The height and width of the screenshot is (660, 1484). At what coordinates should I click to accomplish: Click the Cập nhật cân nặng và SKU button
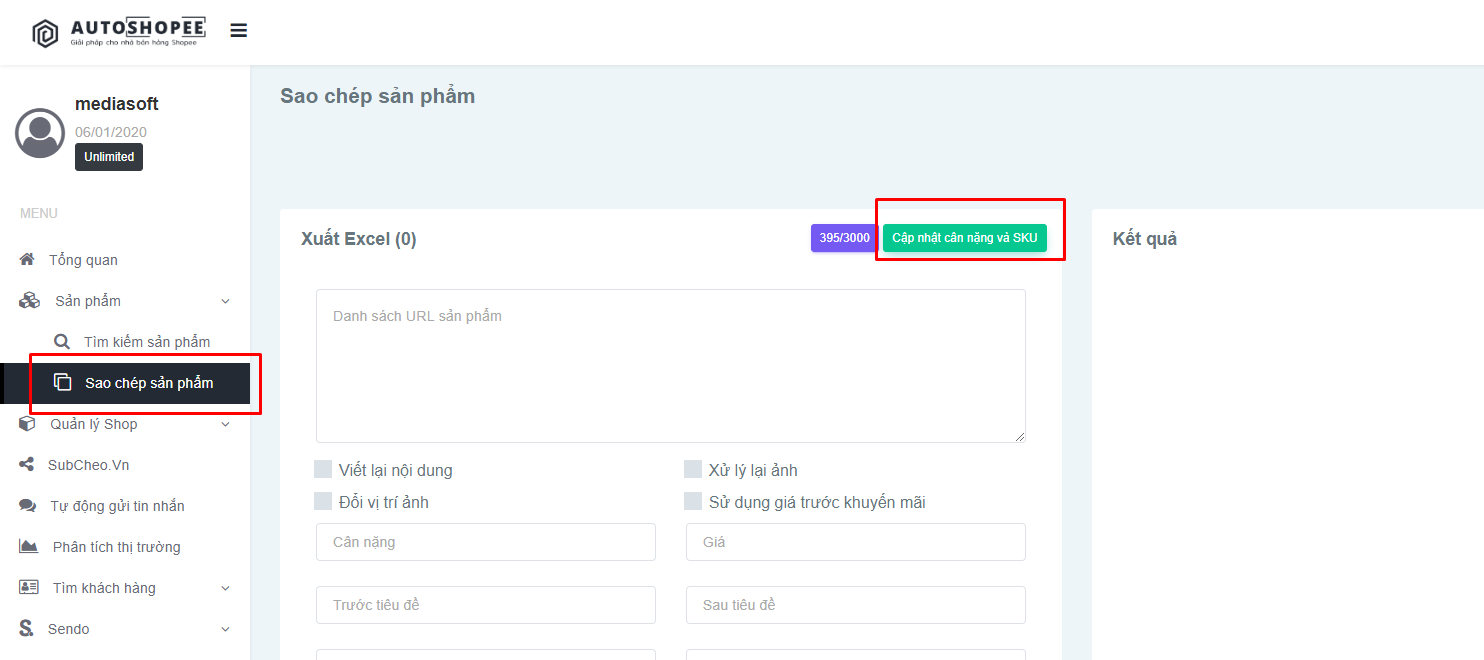tap(965, 238)
